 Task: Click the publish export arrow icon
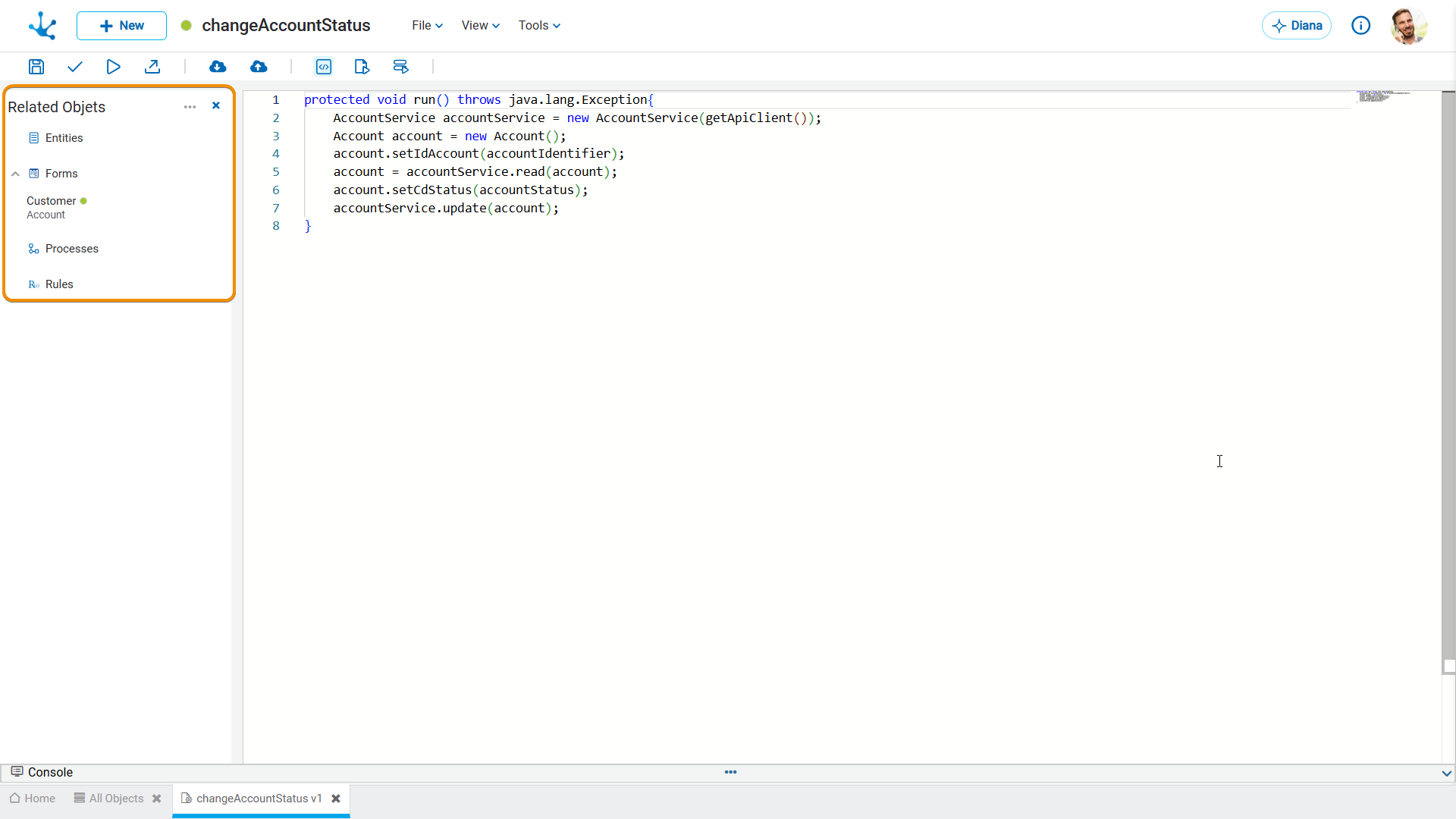coord(152,67)
